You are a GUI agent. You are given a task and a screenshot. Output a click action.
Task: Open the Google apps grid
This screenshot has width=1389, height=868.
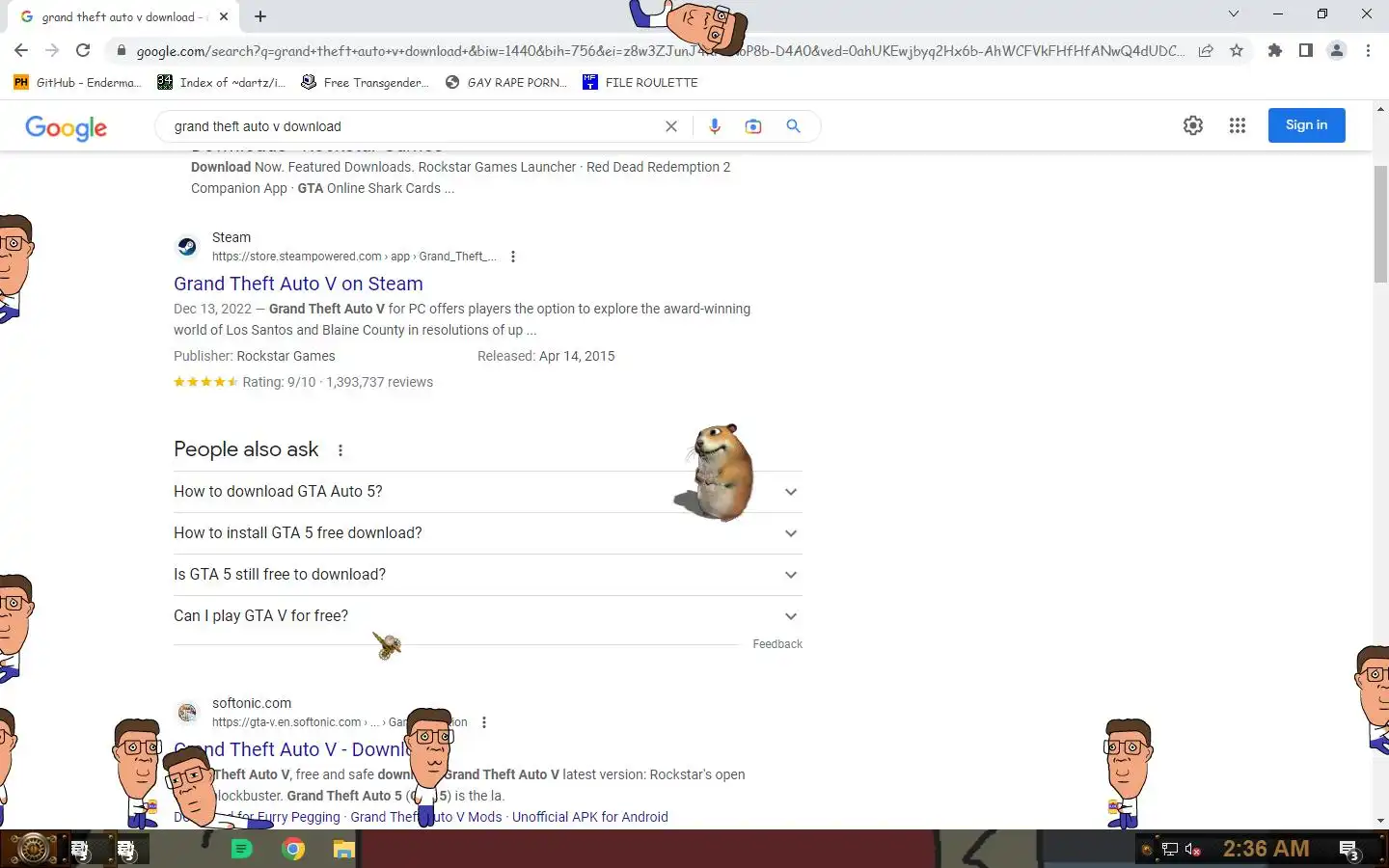pos(1238,125)
